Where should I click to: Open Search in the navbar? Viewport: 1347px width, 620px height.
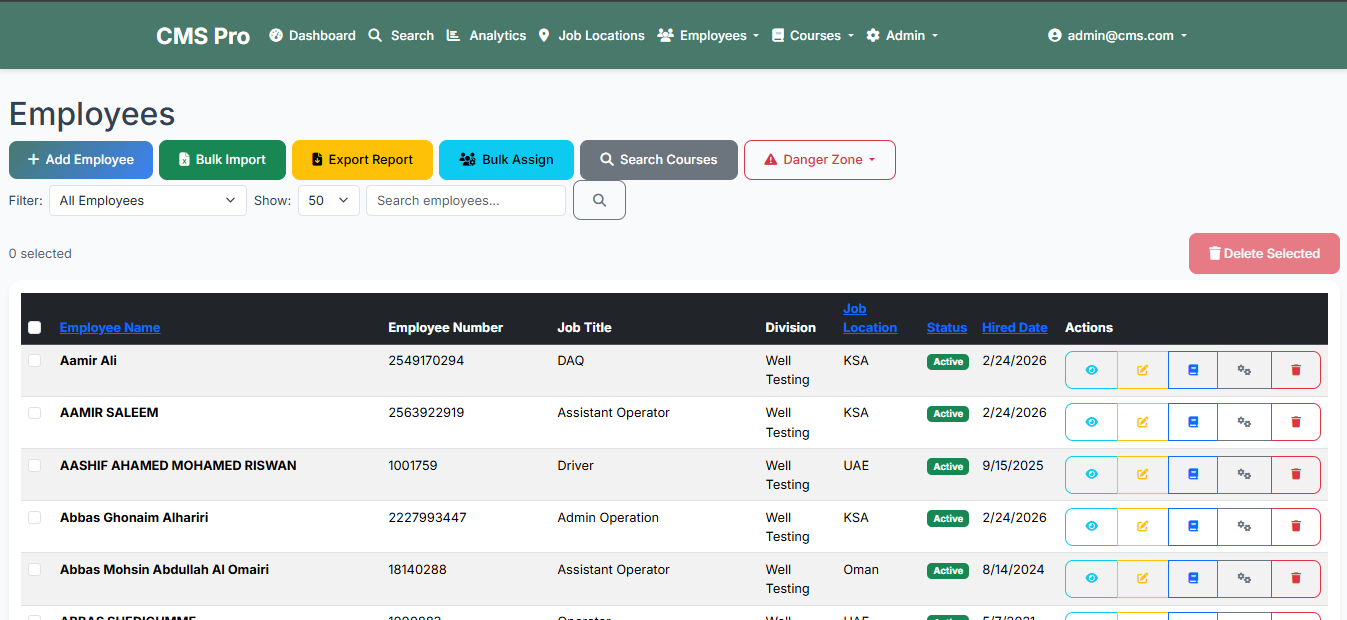click(401, 35)
